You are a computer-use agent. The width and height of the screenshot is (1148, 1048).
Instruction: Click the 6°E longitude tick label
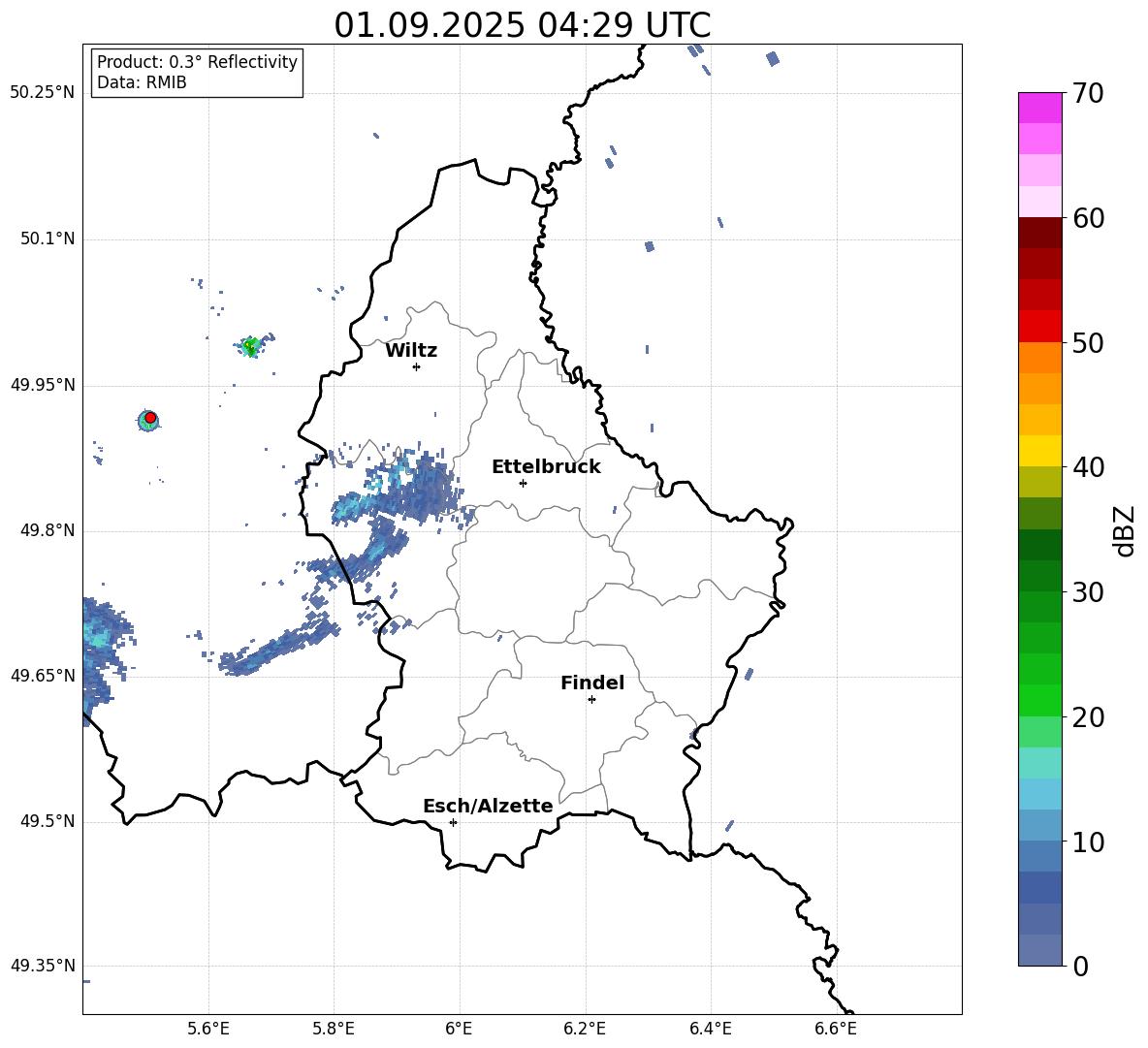459,1029
